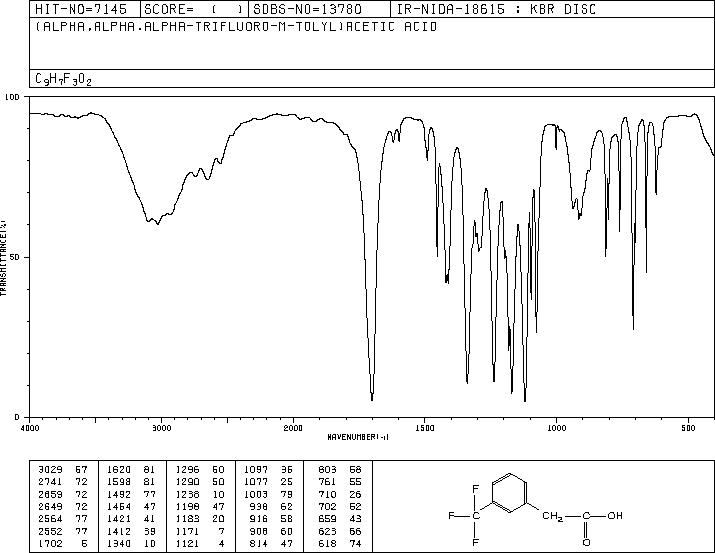Click the carbonyl O atom in the structure

coord(586,543)
